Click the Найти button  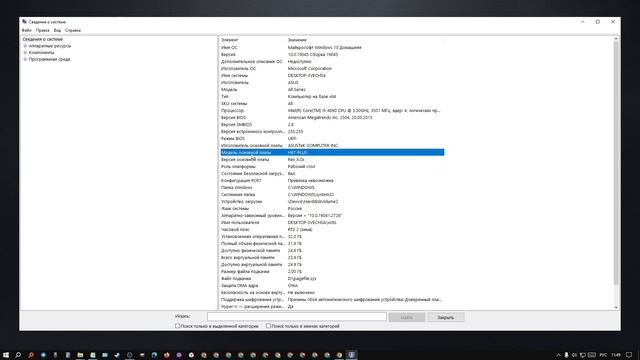(x=407, y=317)
